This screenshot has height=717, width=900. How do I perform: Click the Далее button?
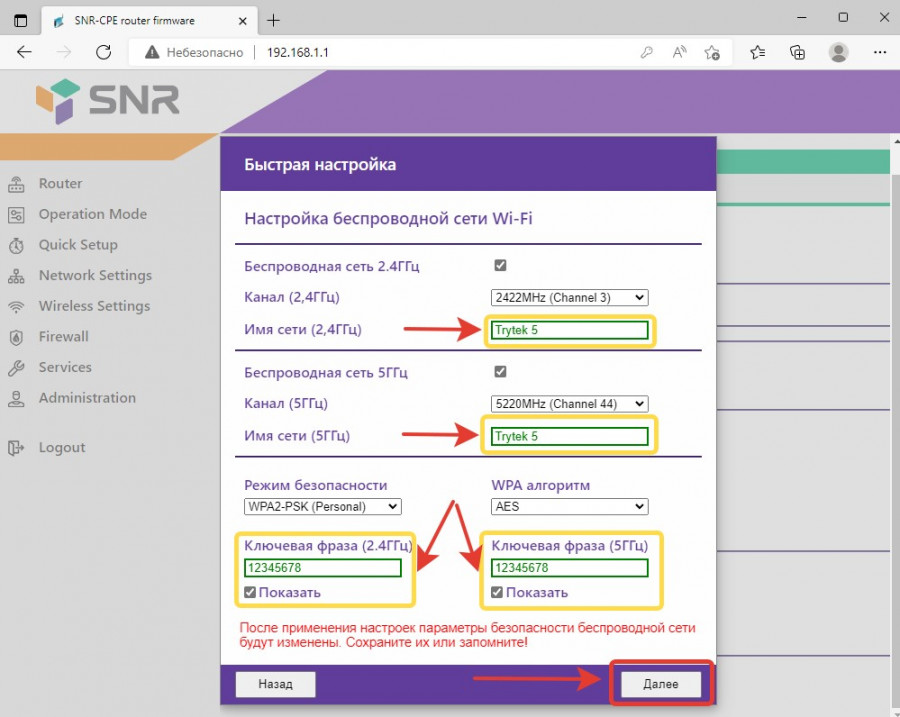tap(660, 684)
